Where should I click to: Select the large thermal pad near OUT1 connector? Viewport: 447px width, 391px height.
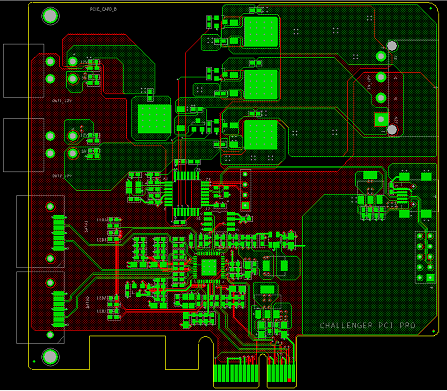tap(154, 119)
